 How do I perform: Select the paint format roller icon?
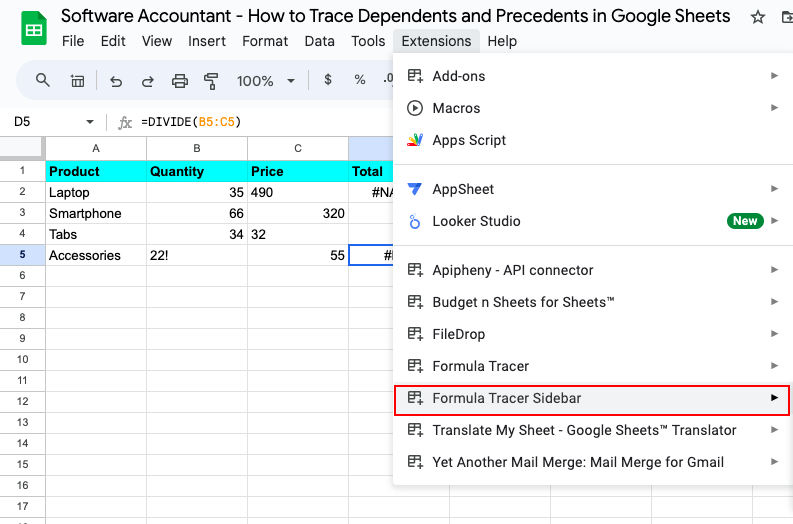[x=211, y=81]
